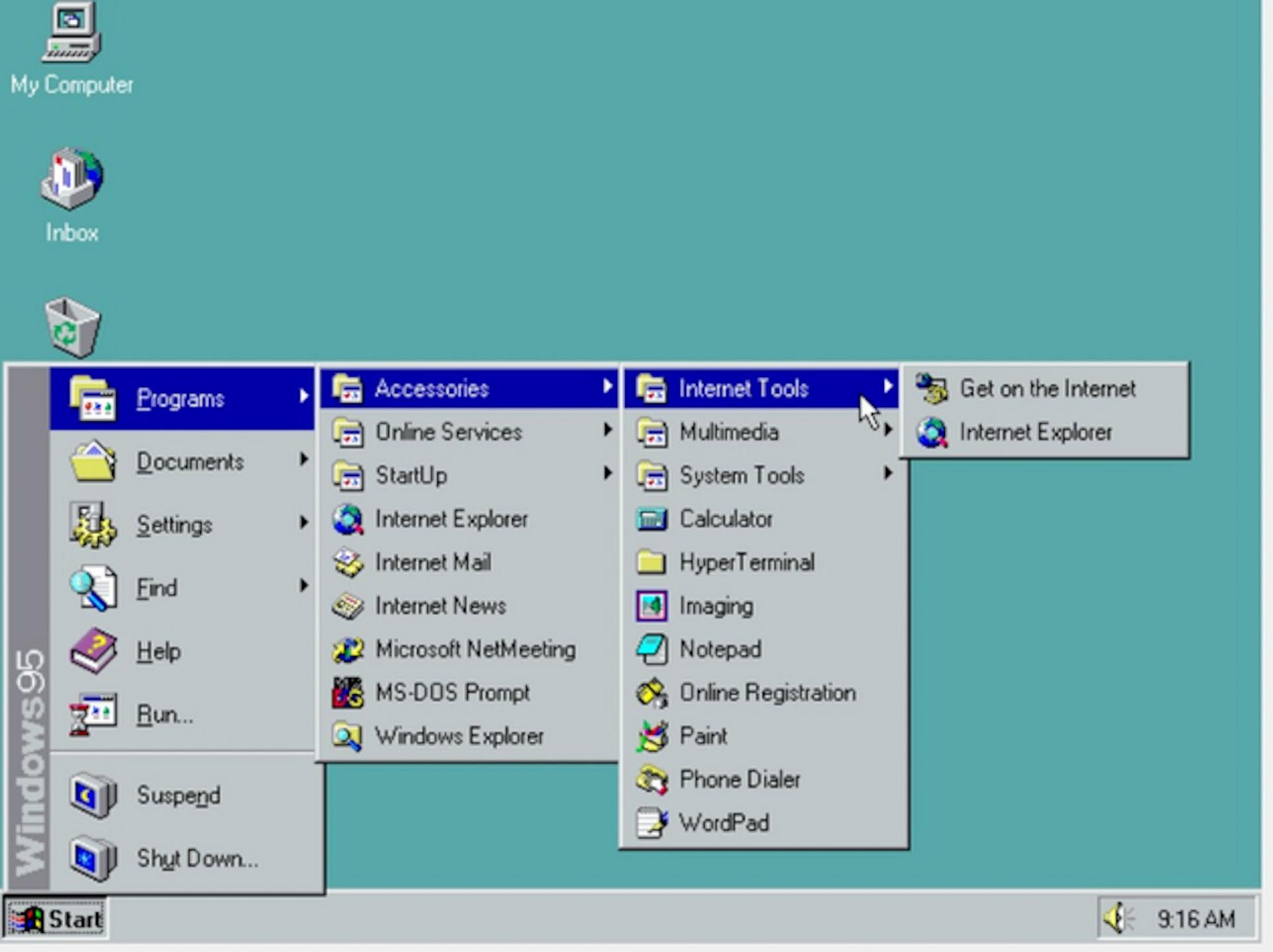Choose the Run... command

pos(164,715)
